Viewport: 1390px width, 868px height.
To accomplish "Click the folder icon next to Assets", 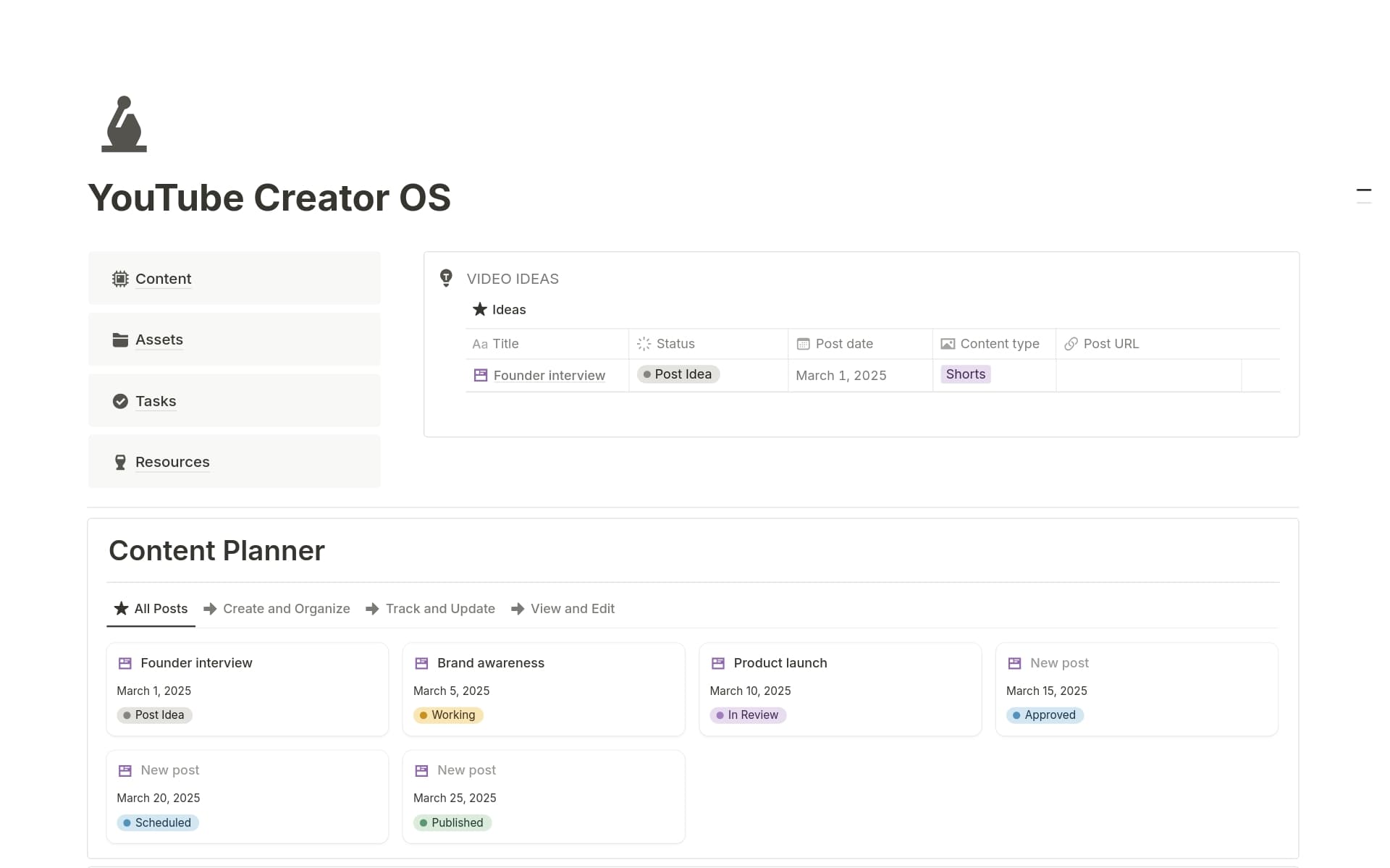I will tap(119, 340).
